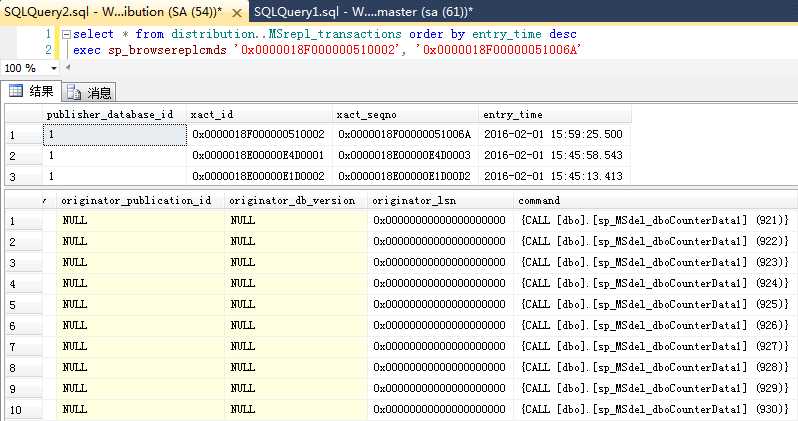The width and height of the screenshot is (798, 421).
Task: Select command cell ending with (930)
Action: [x=656, y=409]
